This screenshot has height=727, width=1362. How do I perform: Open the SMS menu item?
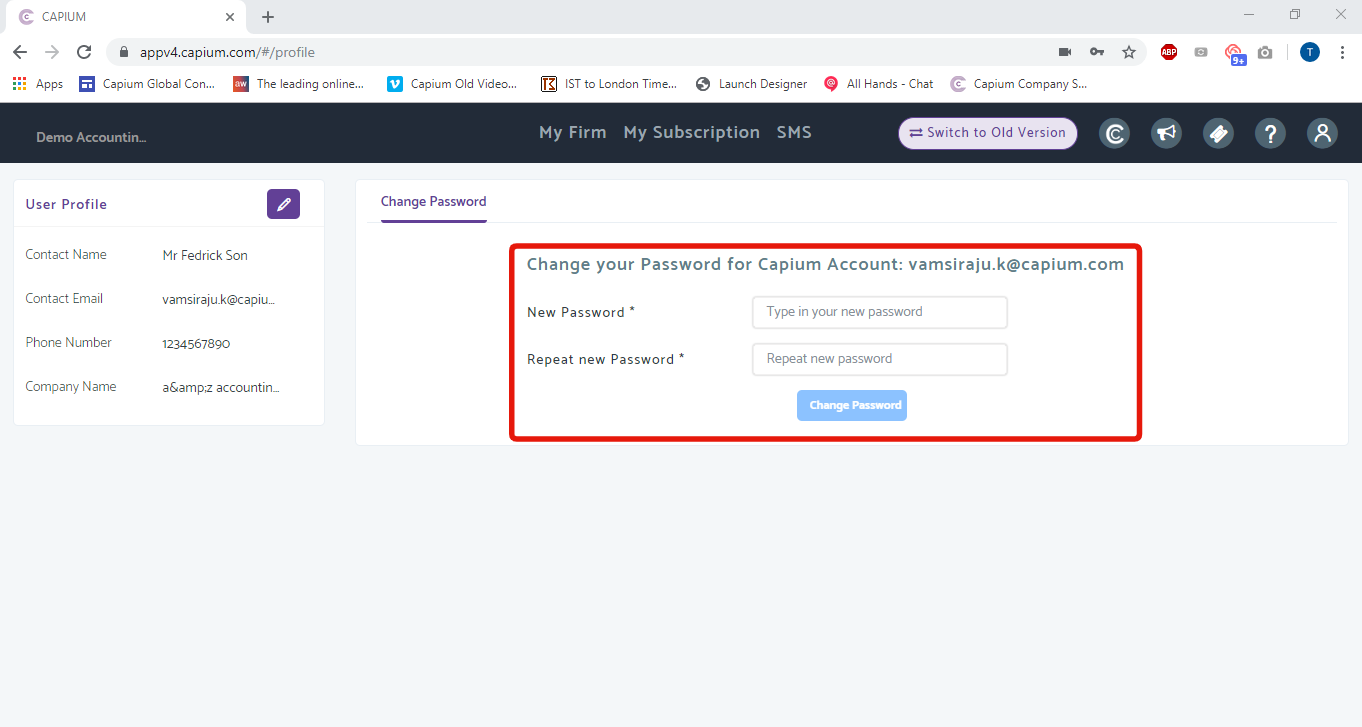(x=794, y=132)
